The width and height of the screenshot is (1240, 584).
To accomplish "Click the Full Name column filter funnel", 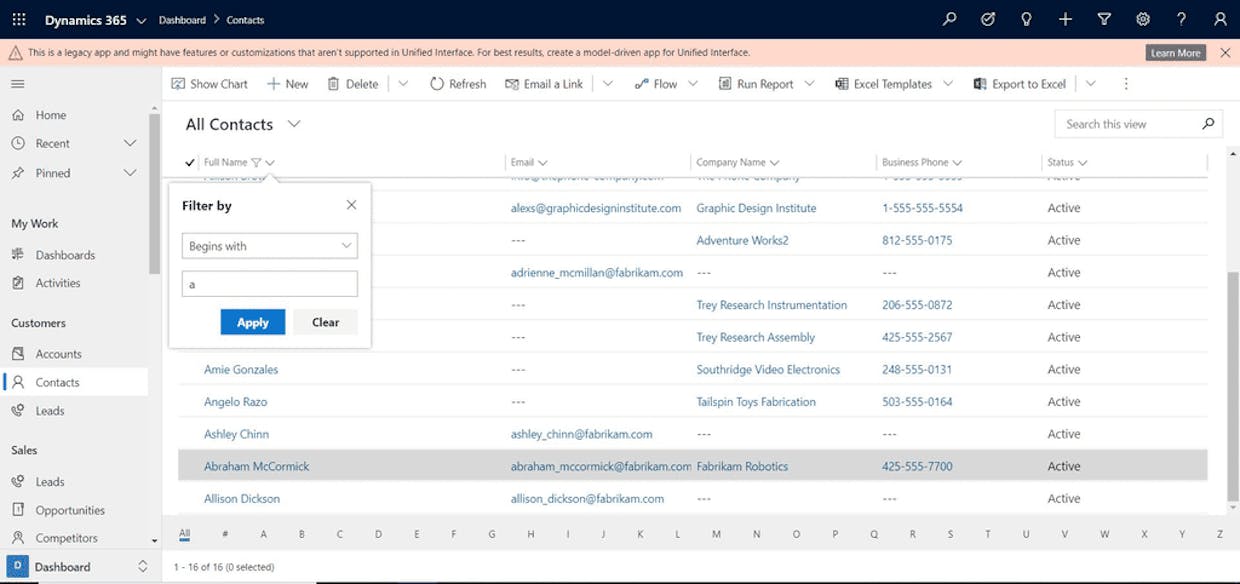I will tap(256, 162).
